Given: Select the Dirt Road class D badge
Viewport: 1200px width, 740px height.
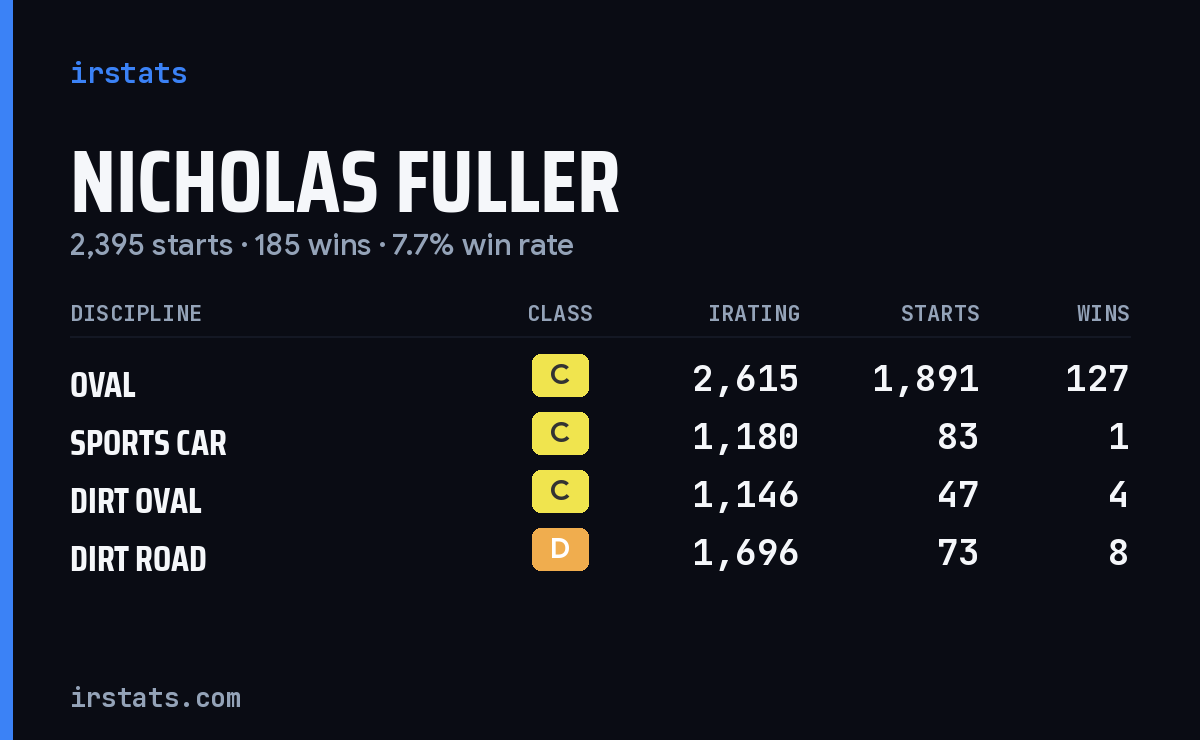Looking at the screenshot, I should (560, 550).
